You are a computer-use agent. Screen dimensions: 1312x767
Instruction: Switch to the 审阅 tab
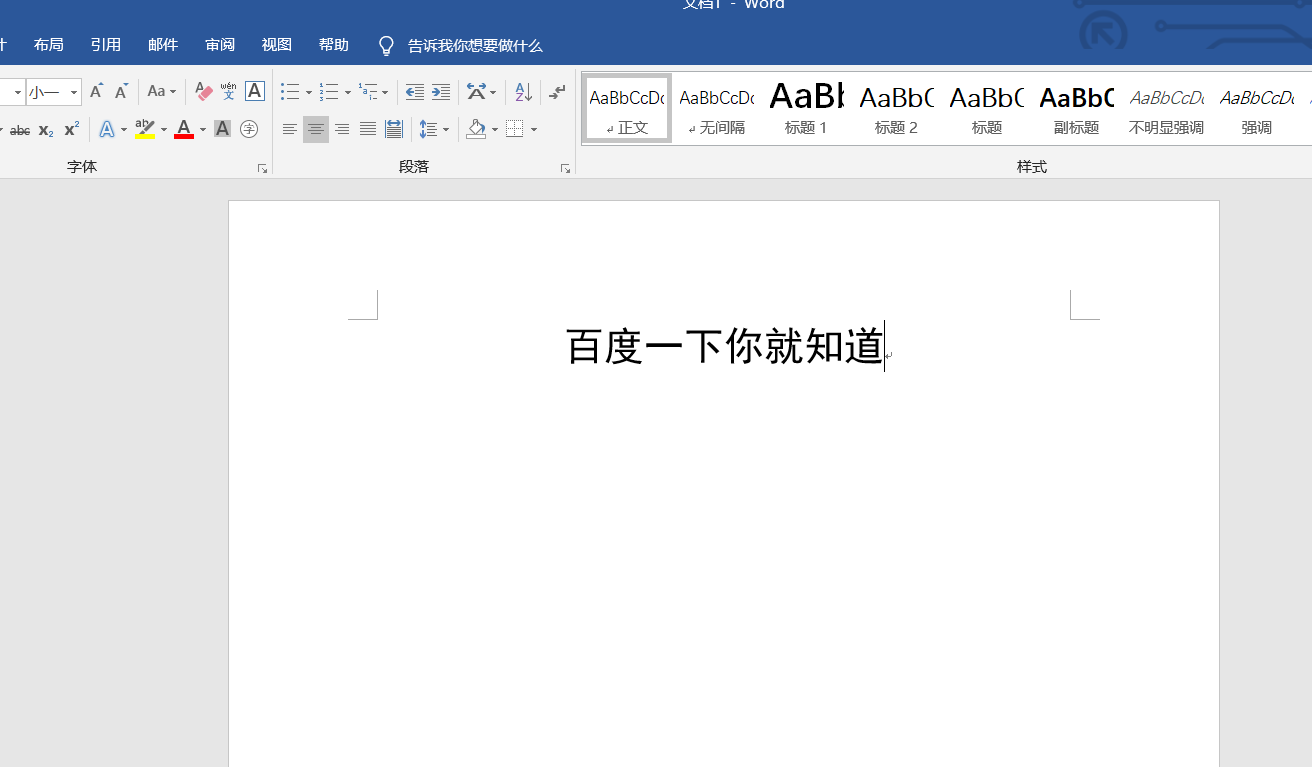[x=220, y=45]
